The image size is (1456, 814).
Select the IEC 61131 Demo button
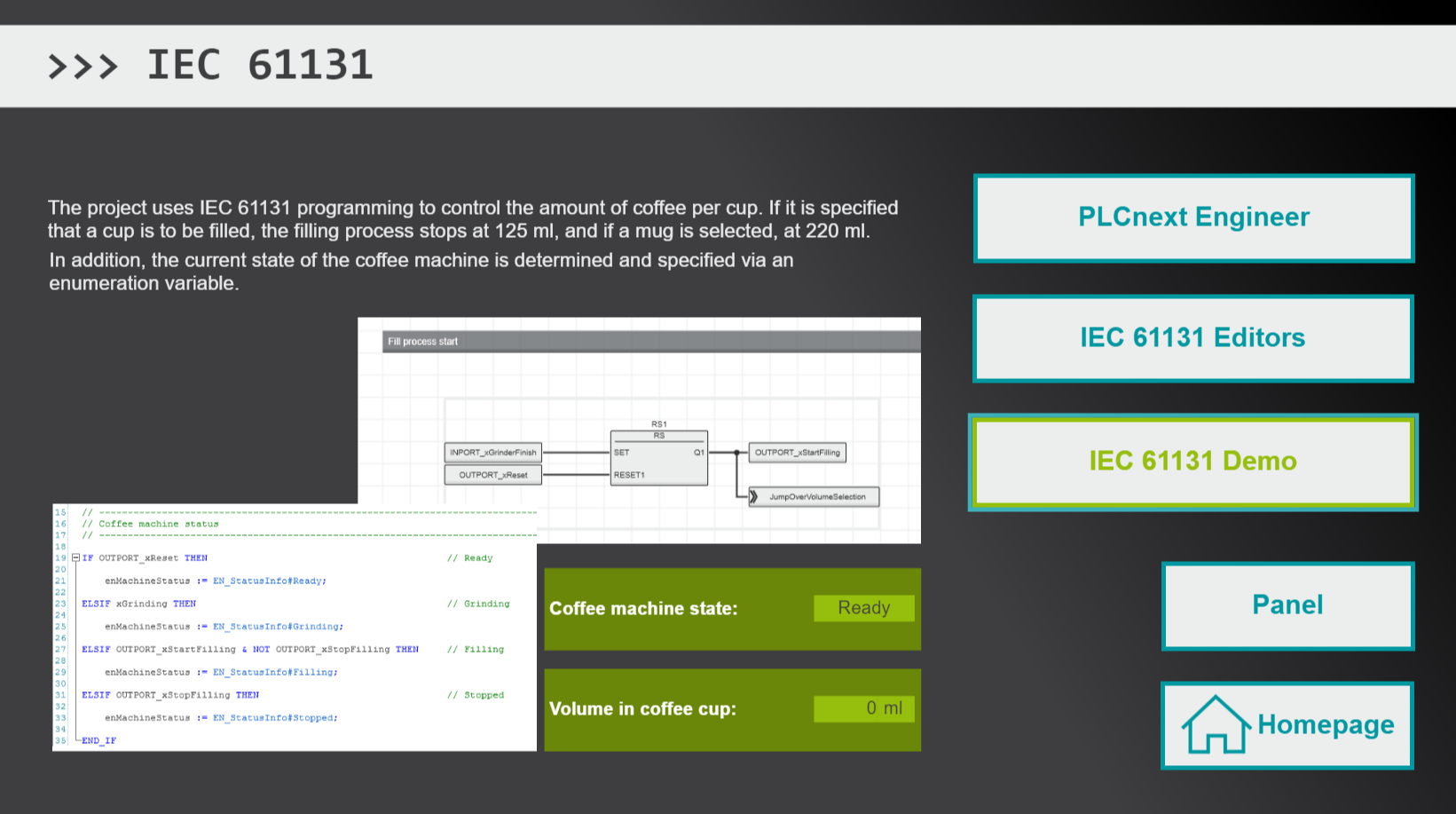point(1192,462)
